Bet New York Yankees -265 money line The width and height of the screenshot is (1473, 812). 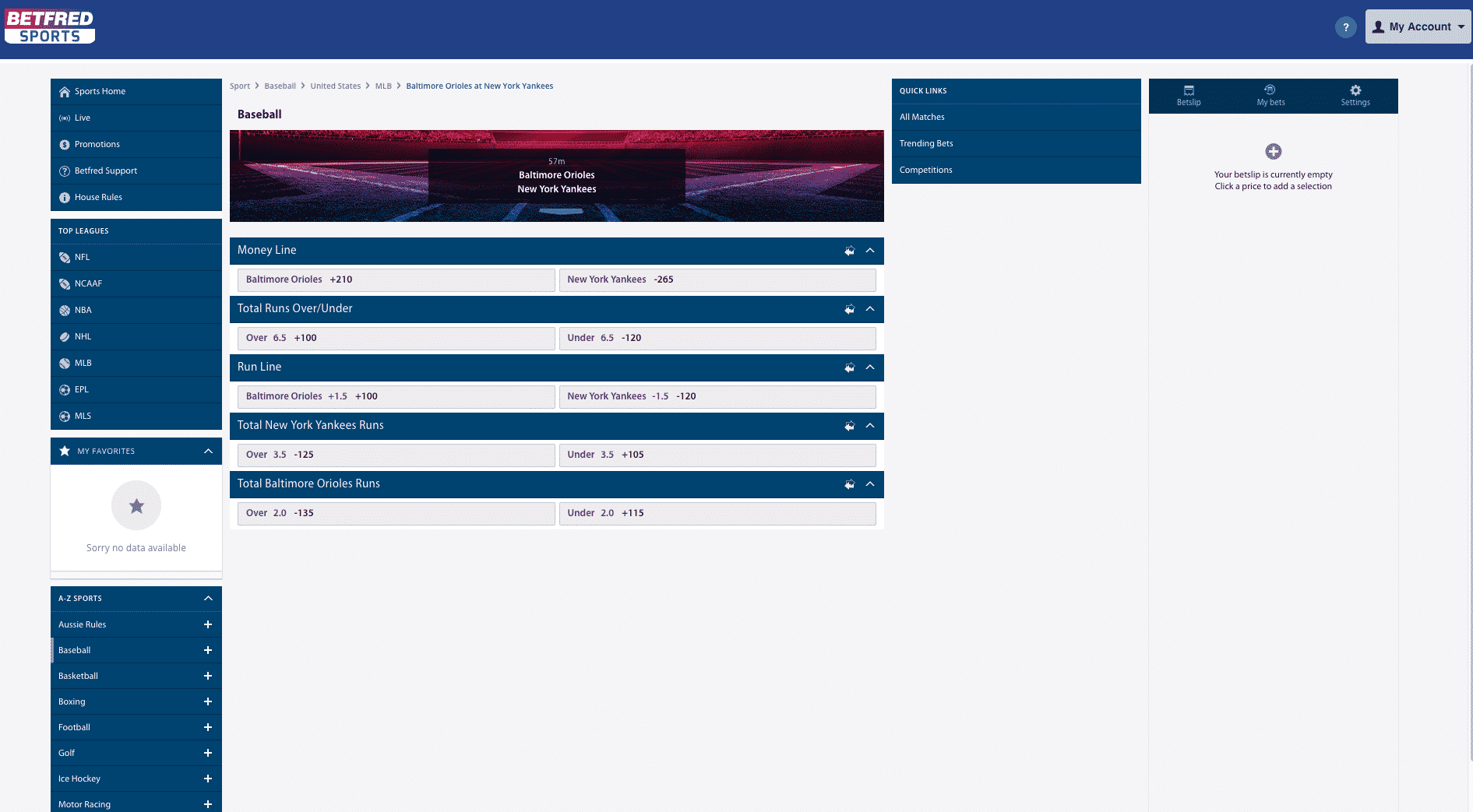point(717,280)
